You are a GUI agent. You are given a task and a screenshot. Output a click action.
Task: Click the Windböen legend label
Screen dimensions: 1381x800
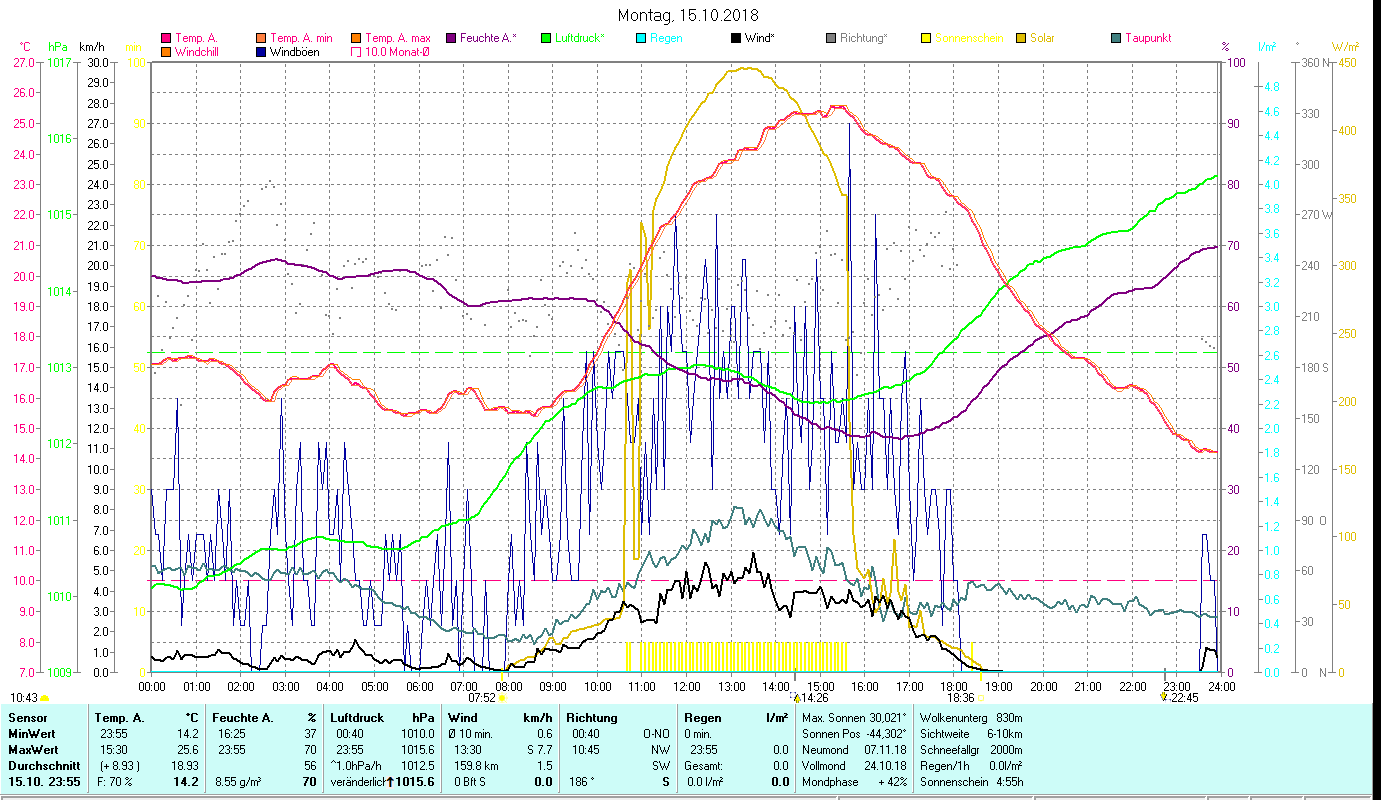coord(295,51)
